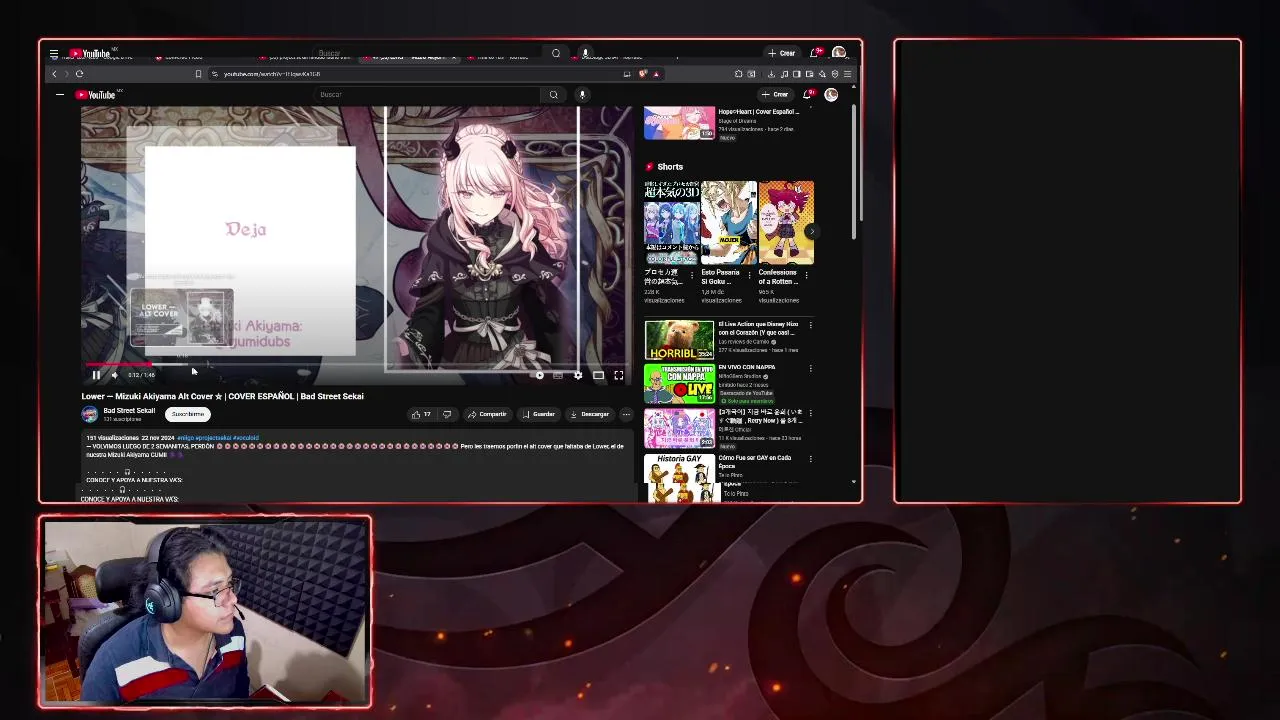
Task: Bookmark this page with the address bar bookmark icon
Action: (198, 74)
